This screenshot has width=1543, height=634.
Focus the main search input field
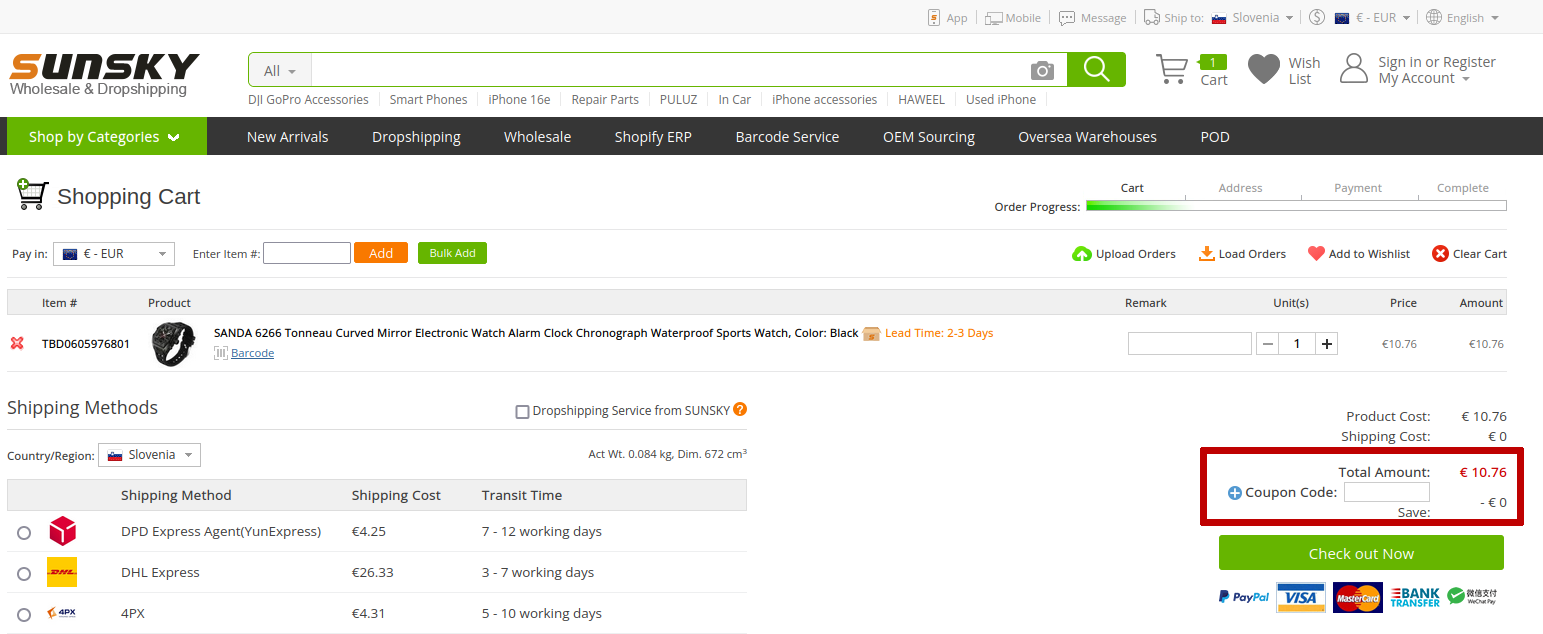click(x=670, y=70)
